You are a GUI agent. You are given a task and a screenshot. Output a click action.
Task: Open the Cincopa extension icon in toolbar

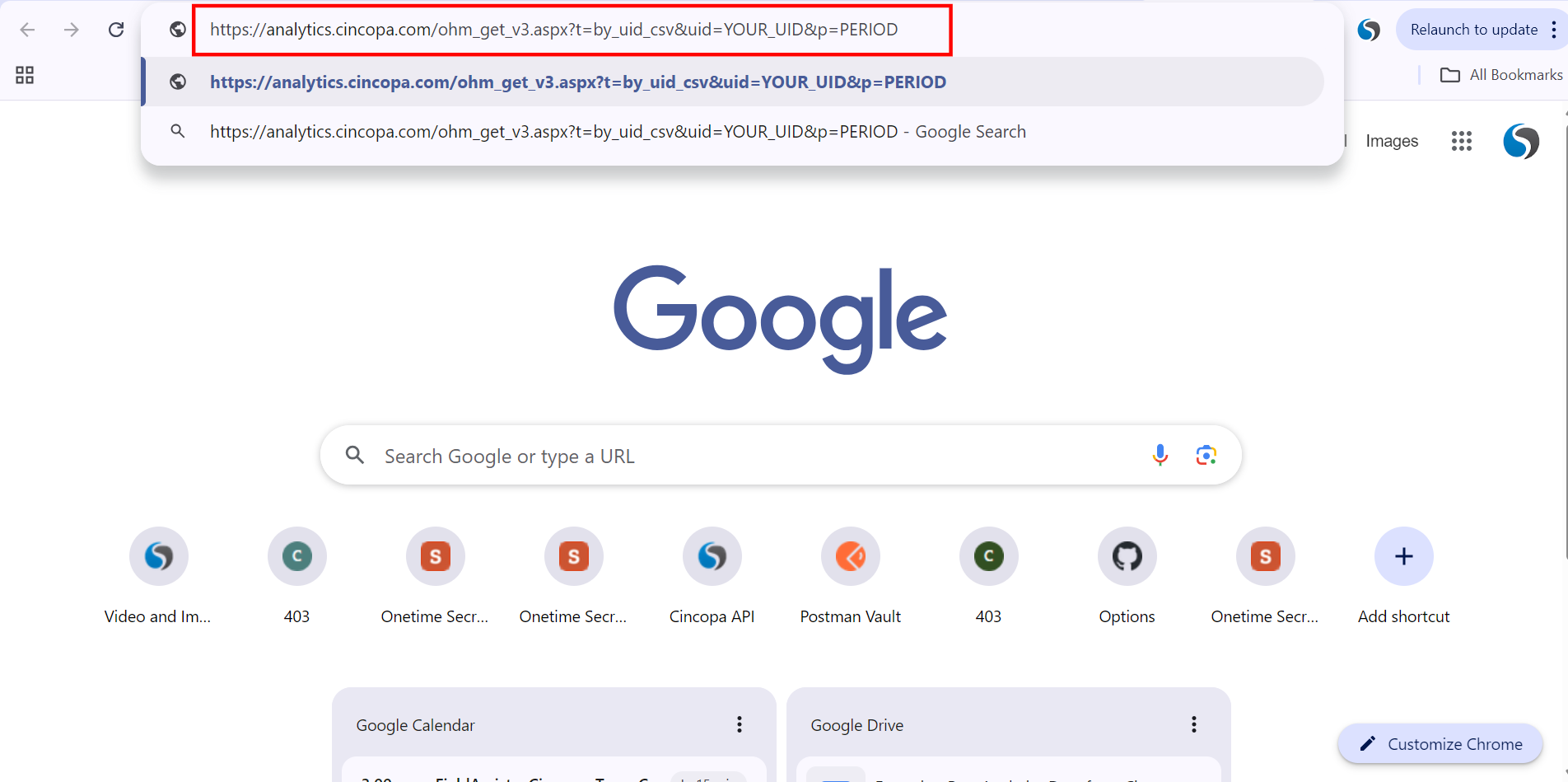point(1369,30)
